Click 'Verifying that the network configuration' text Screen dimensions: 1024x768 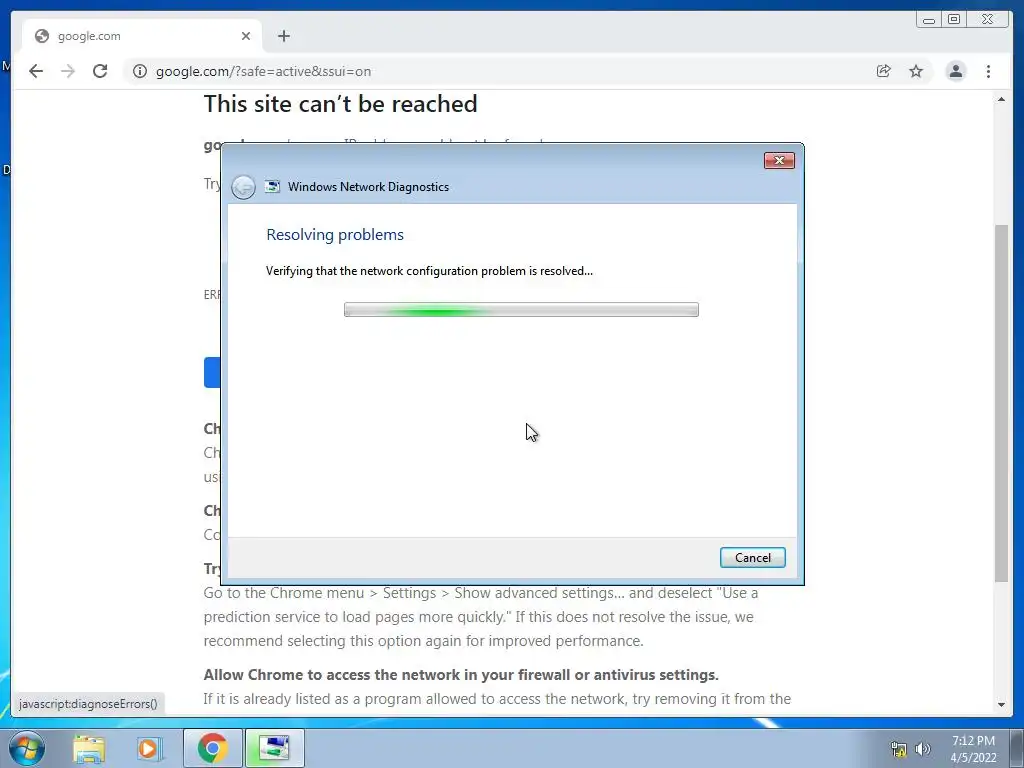pos(429,271)
